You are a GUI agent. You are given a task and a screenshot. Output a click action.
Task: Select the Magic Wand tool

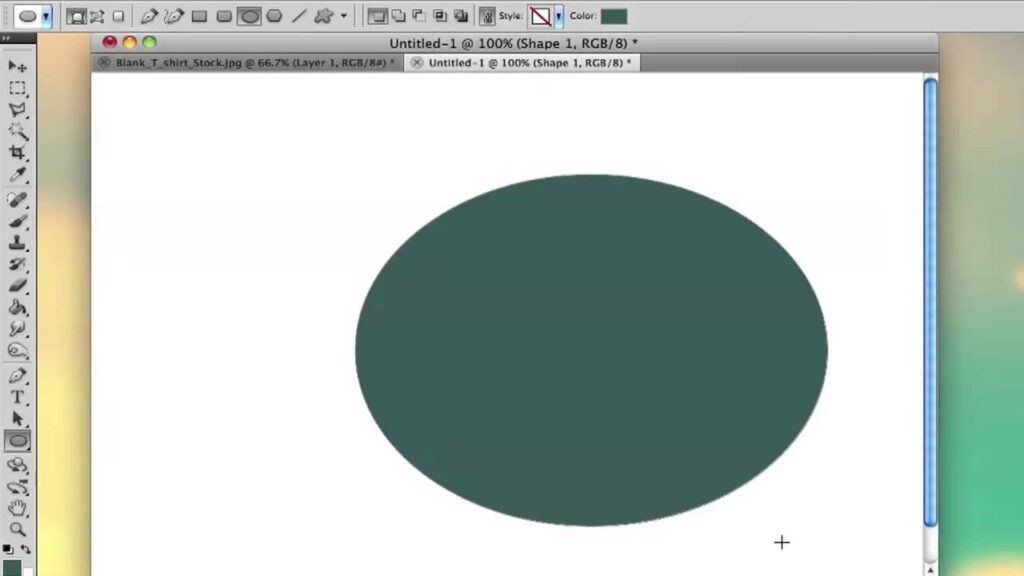point(17,131)
